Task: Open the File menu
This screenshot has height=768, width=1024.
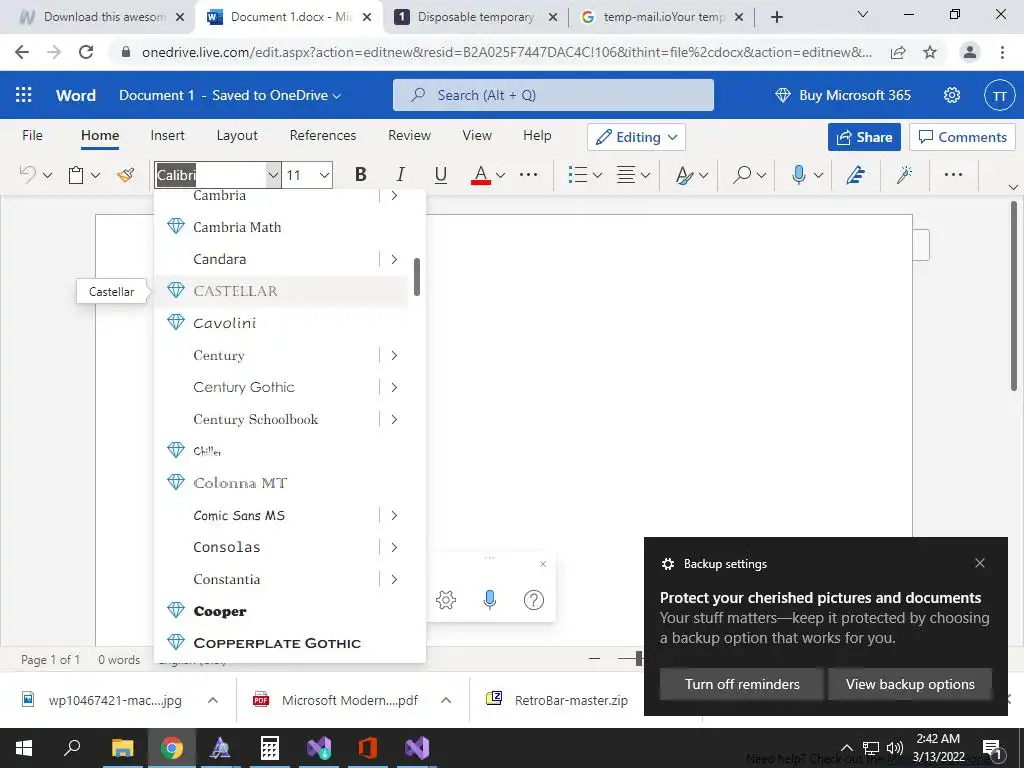Action: 32,135
